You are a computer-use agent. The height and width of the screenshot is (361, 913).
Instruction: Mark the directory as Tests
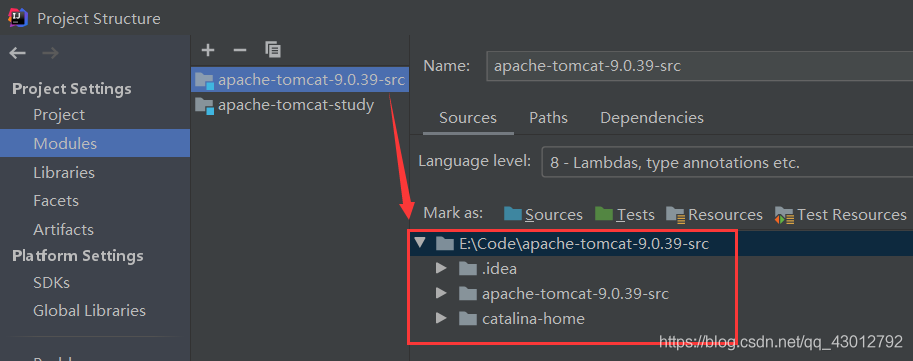point(625,214)
